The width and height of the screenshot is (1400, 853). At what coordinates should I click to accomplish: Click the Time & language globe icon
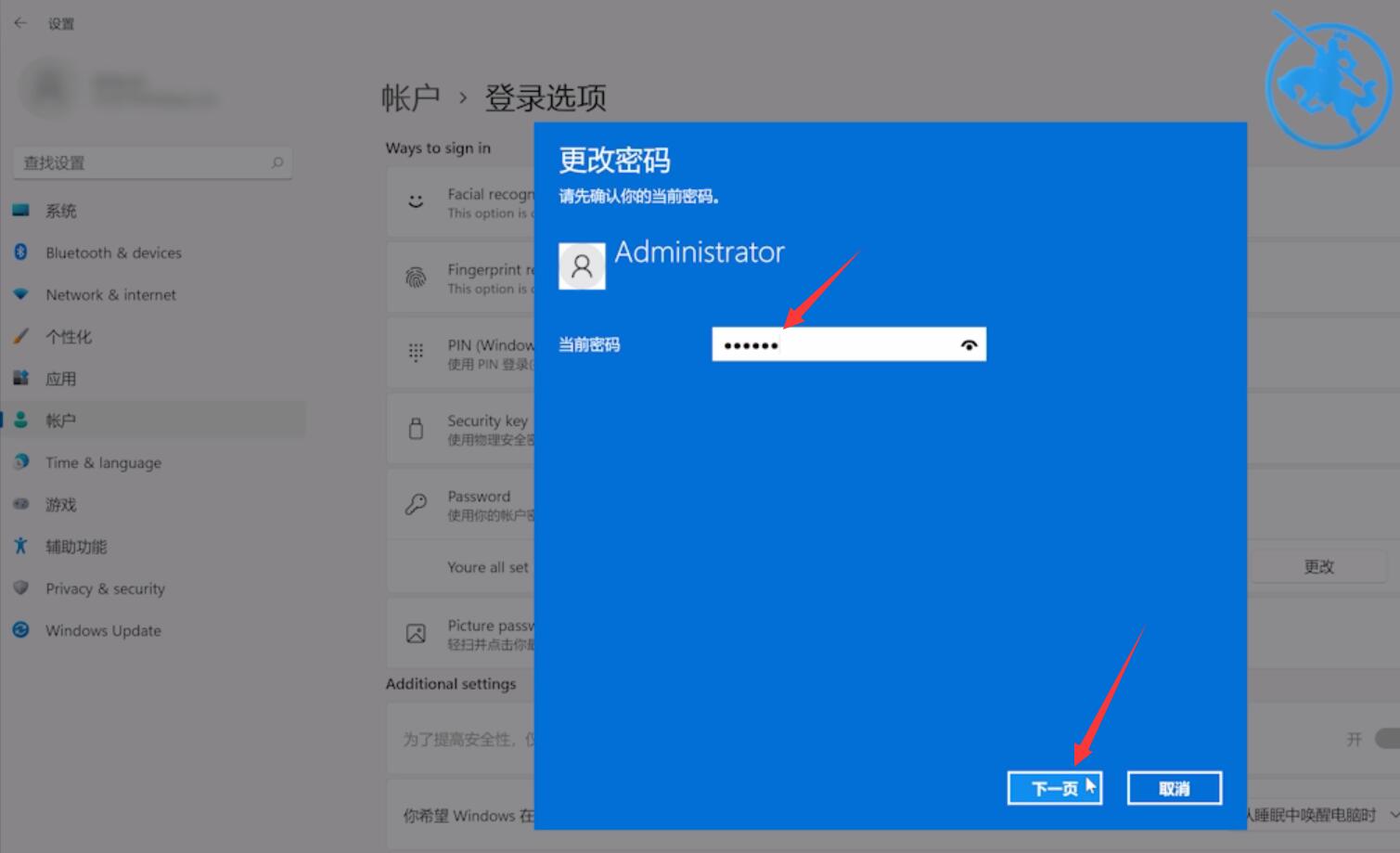[20, 461]
